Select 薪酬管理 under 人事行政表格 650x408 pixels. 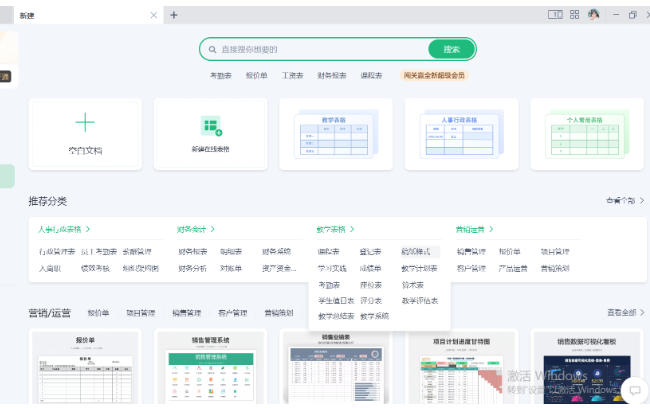pos(137,252)
